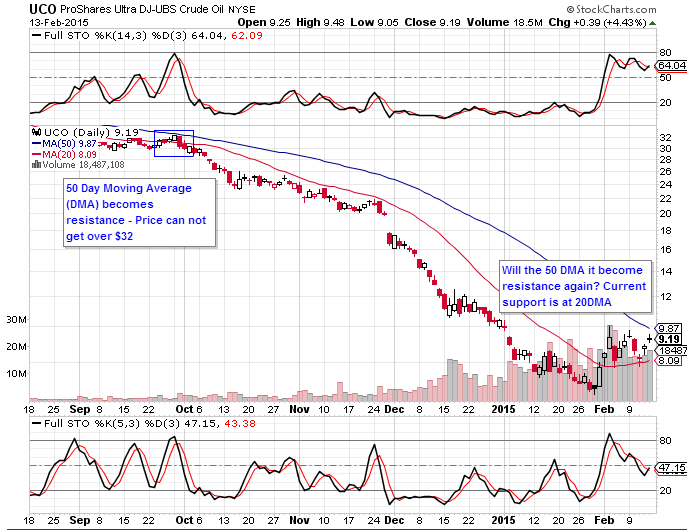Click the MA(20) 8.09 legend entry
Image resolution: width=694 pixels, height=530 pixels.
tap(64, 155)
